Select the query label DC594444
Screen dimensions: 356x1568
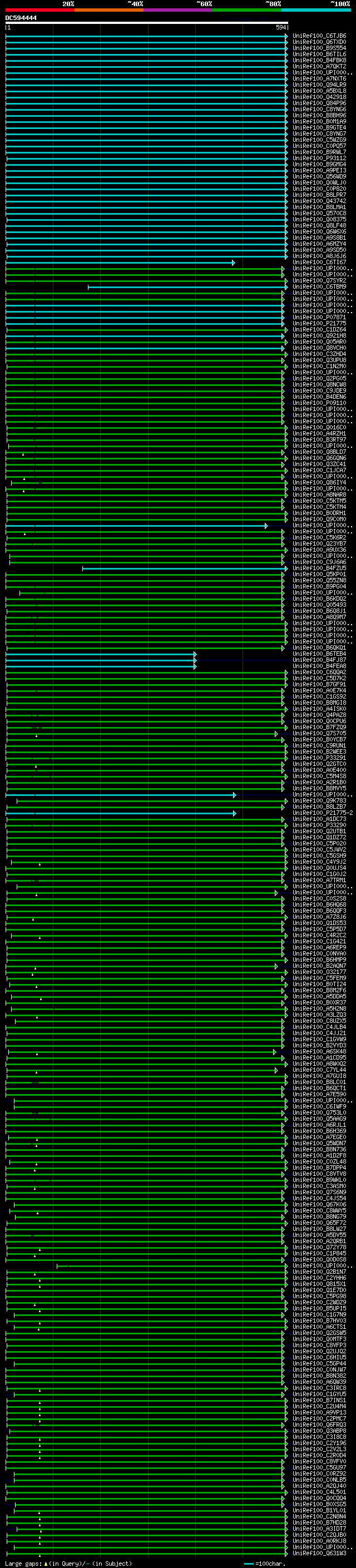tap(21, 18)
